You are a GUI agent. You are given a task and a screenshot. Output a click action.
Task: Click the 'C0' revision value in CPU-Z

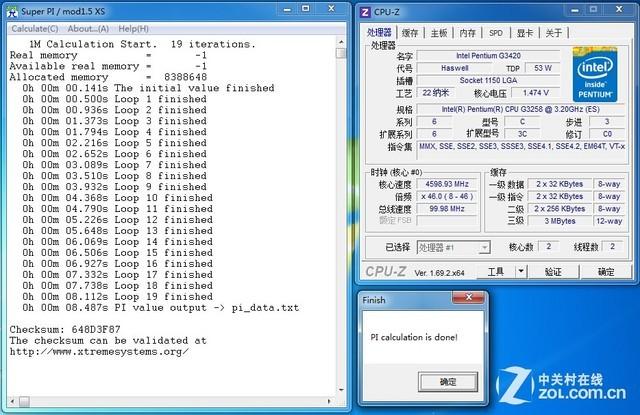coord(607,134)
